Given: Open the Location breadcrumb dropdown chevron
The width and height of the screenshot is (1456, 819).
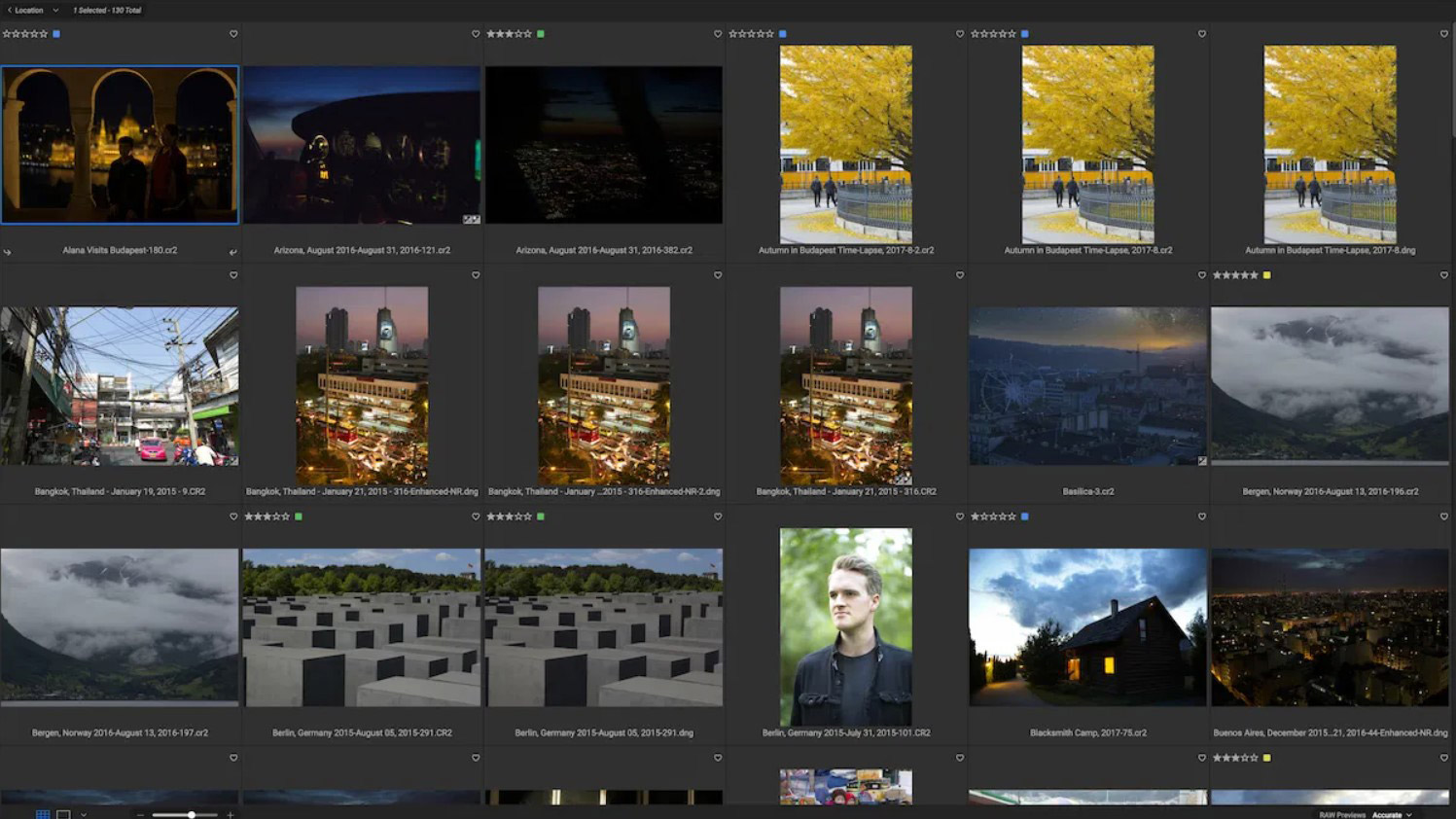Looking at the screenshot, I should click(55, 10).
